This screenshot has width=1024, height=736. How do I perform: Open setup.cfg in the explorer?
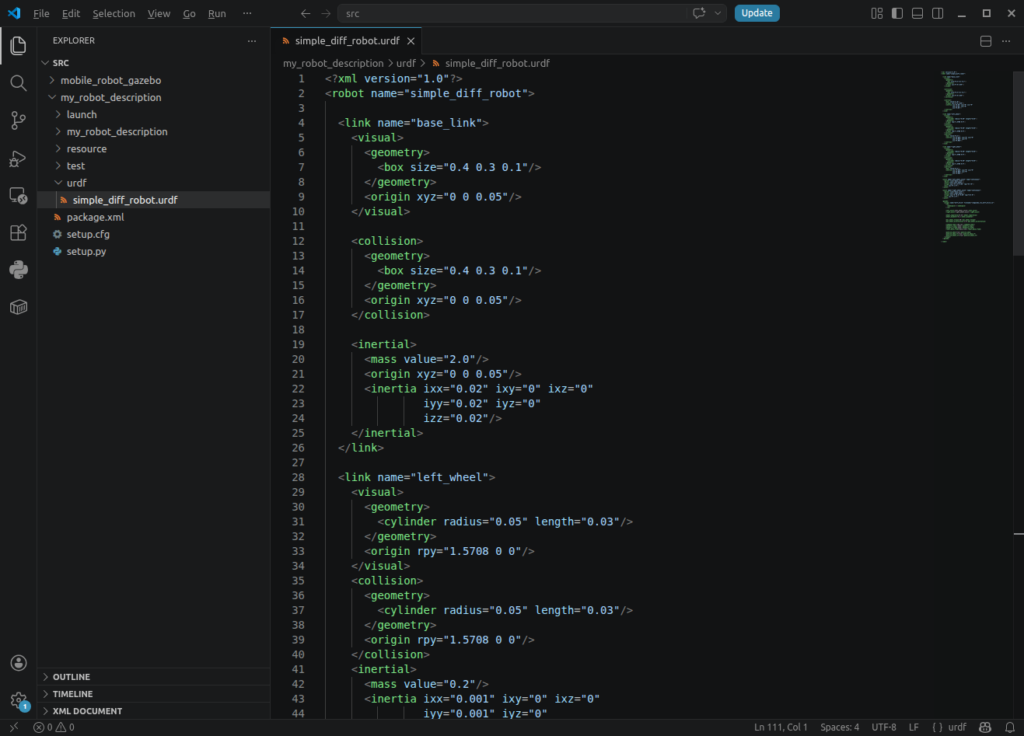tap(154, 234)
